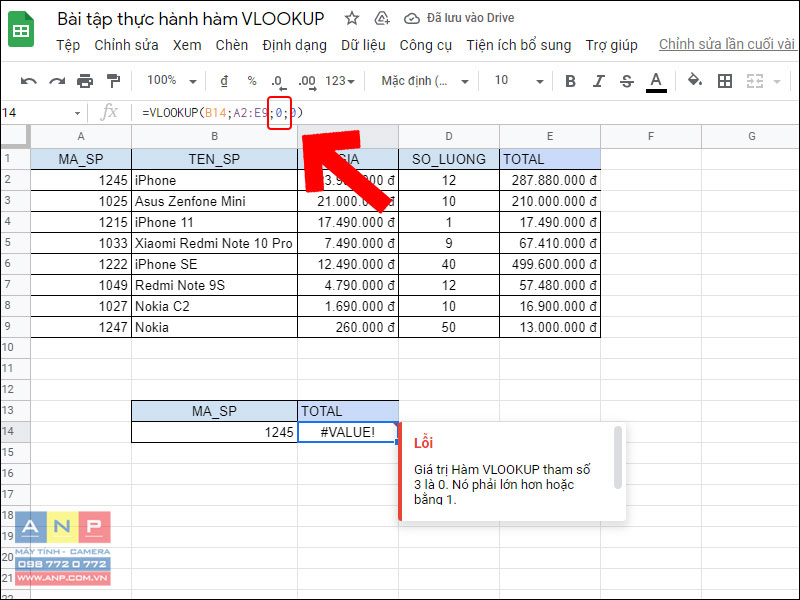Open the Trợ giúp menu

[611, 45]
